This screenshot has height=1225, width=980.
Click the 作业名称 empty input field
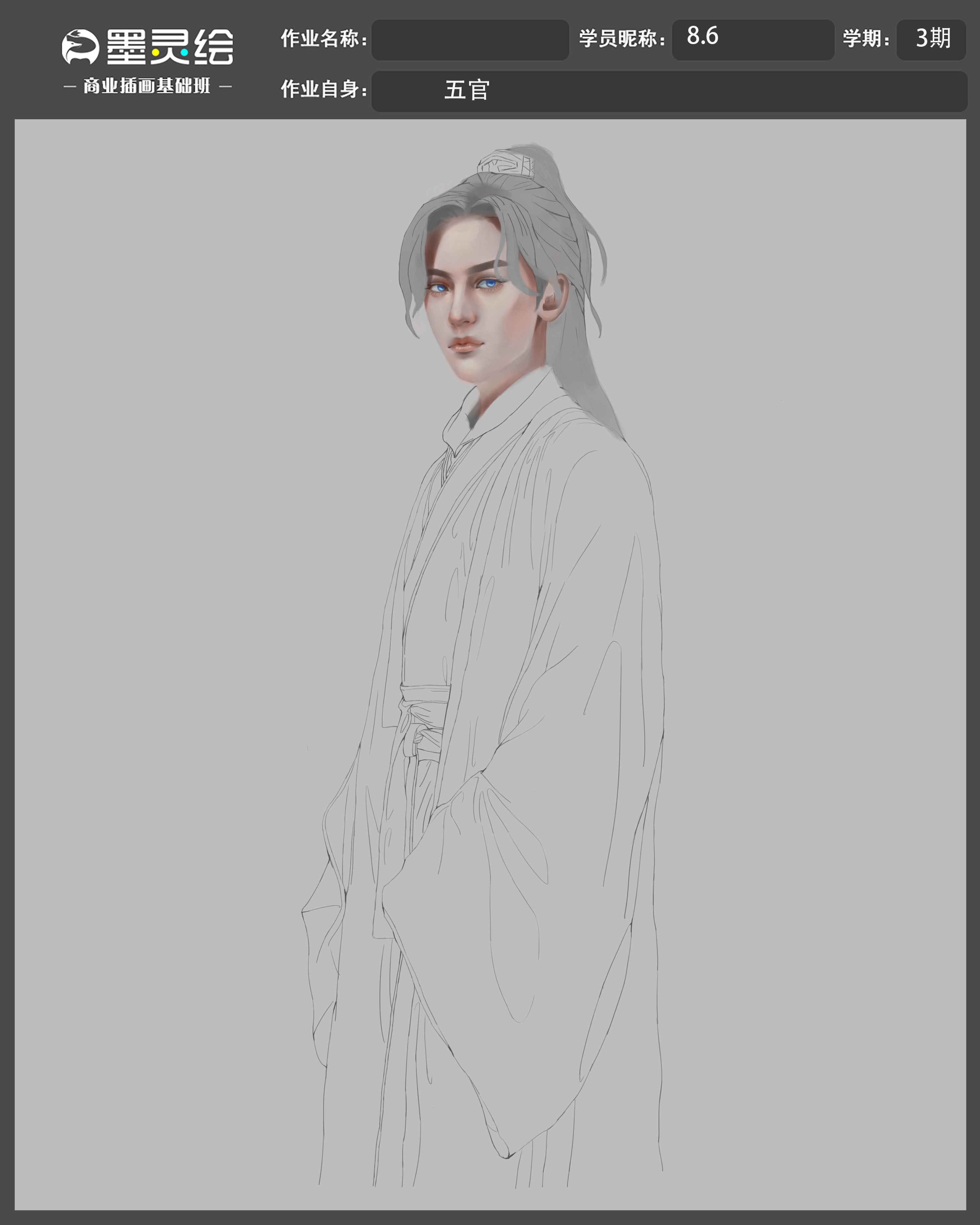470,40
